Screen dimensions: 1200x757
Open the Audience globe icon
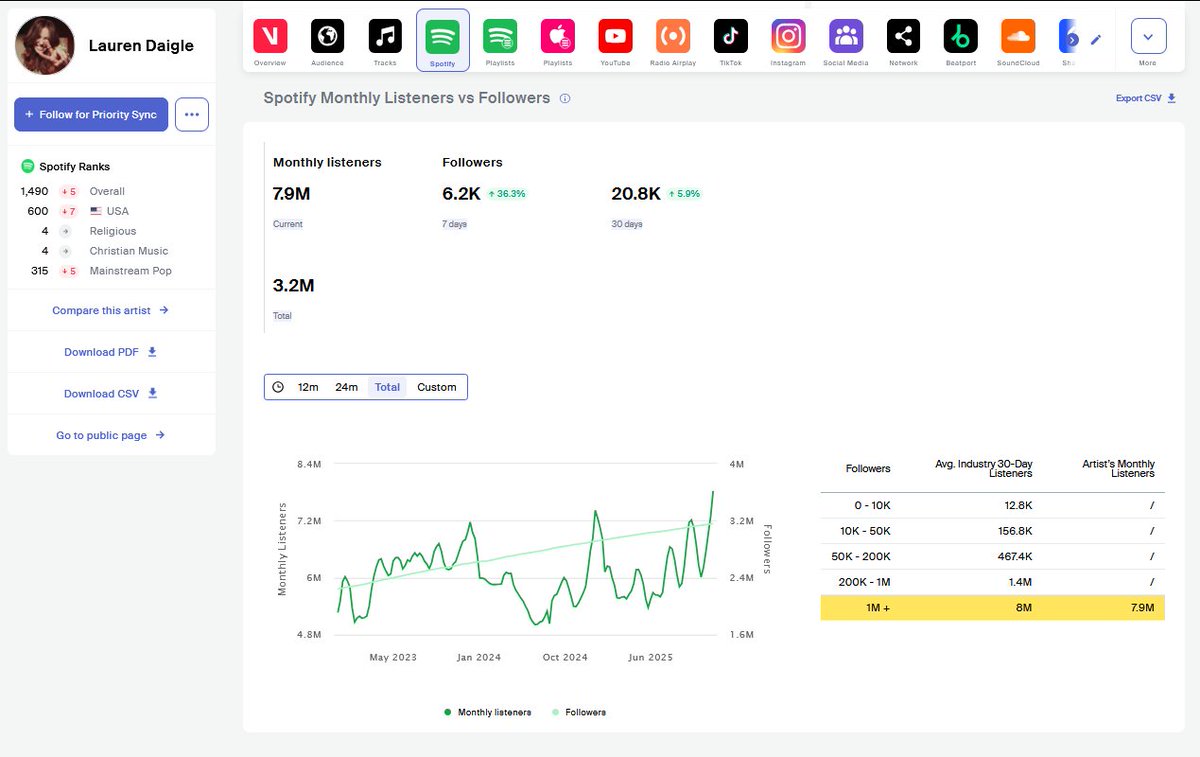327,37
